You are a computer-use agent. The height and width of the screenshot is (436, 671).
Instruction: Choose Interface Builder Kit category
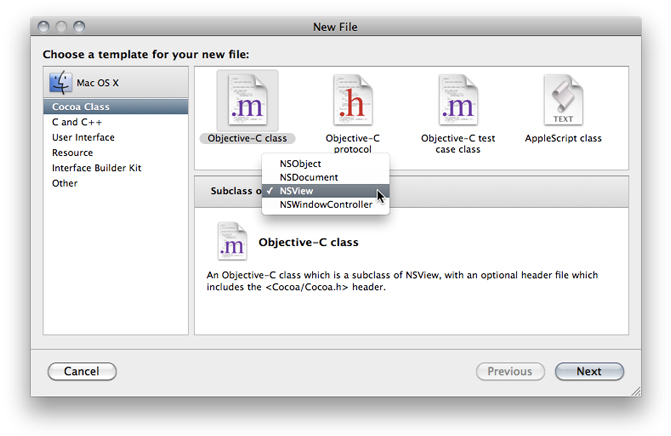click(x=96, y=168)
